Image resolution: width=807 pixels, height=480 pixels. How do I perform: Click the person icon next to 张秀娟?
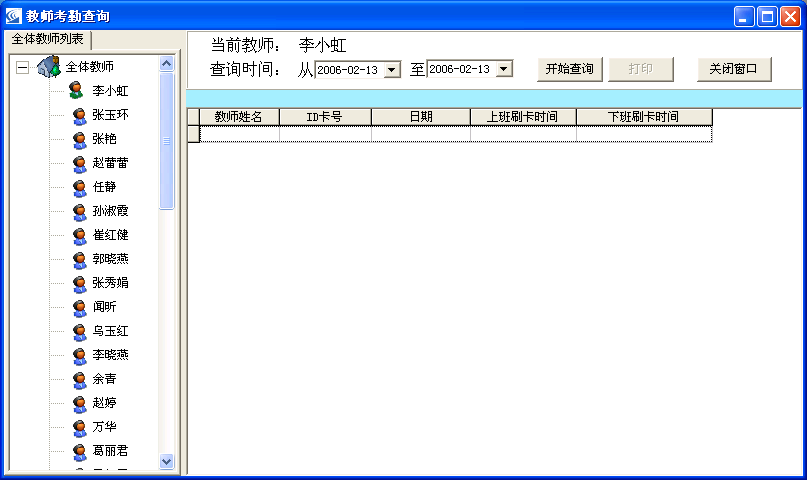(79, 283)
